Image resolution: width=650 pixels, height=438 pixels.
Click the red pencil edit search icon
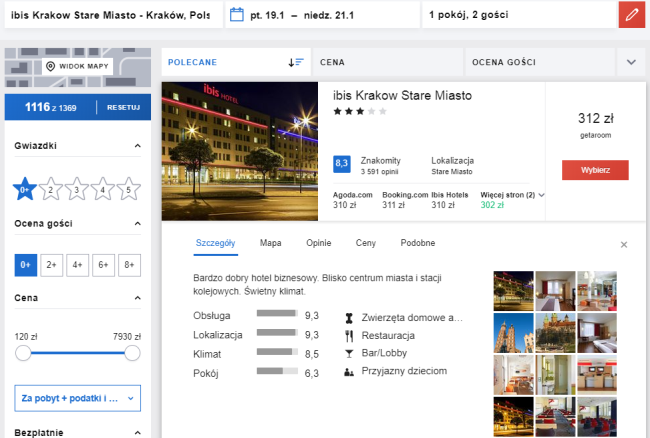[631, 15]
